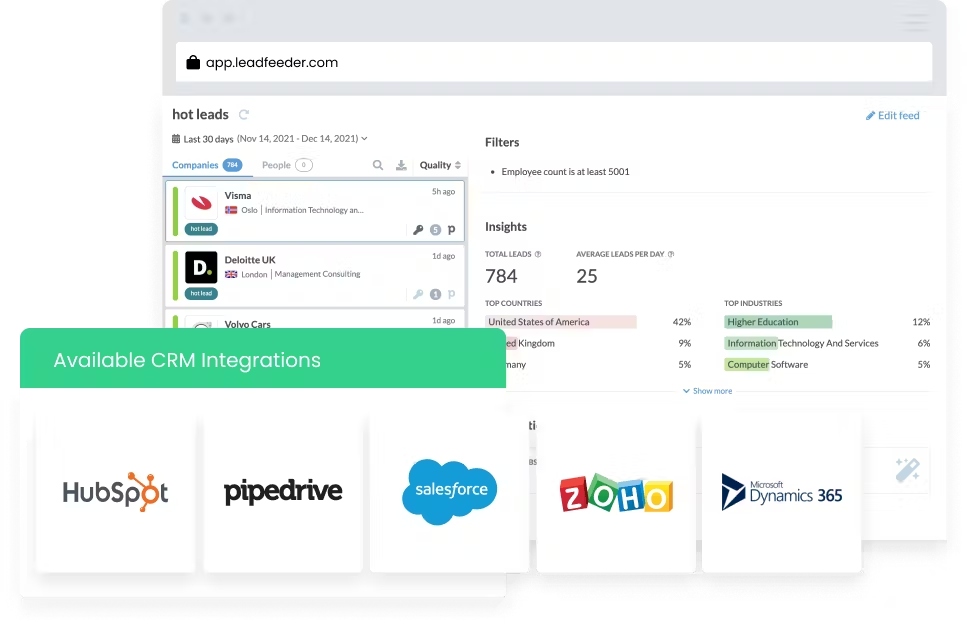Viewport: 967px width, 627px height.
Task: Click the 784 count badge on Companies
Action: coord(232,165)
